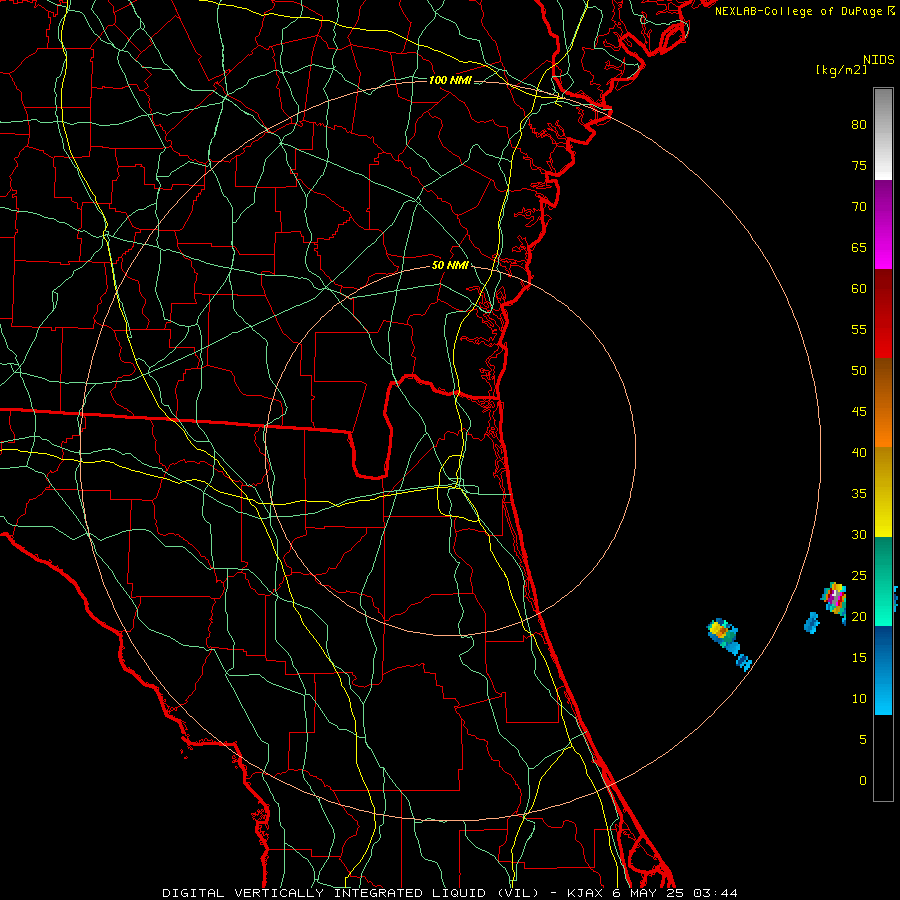Click the 65 value on the scale

point(859,247)
